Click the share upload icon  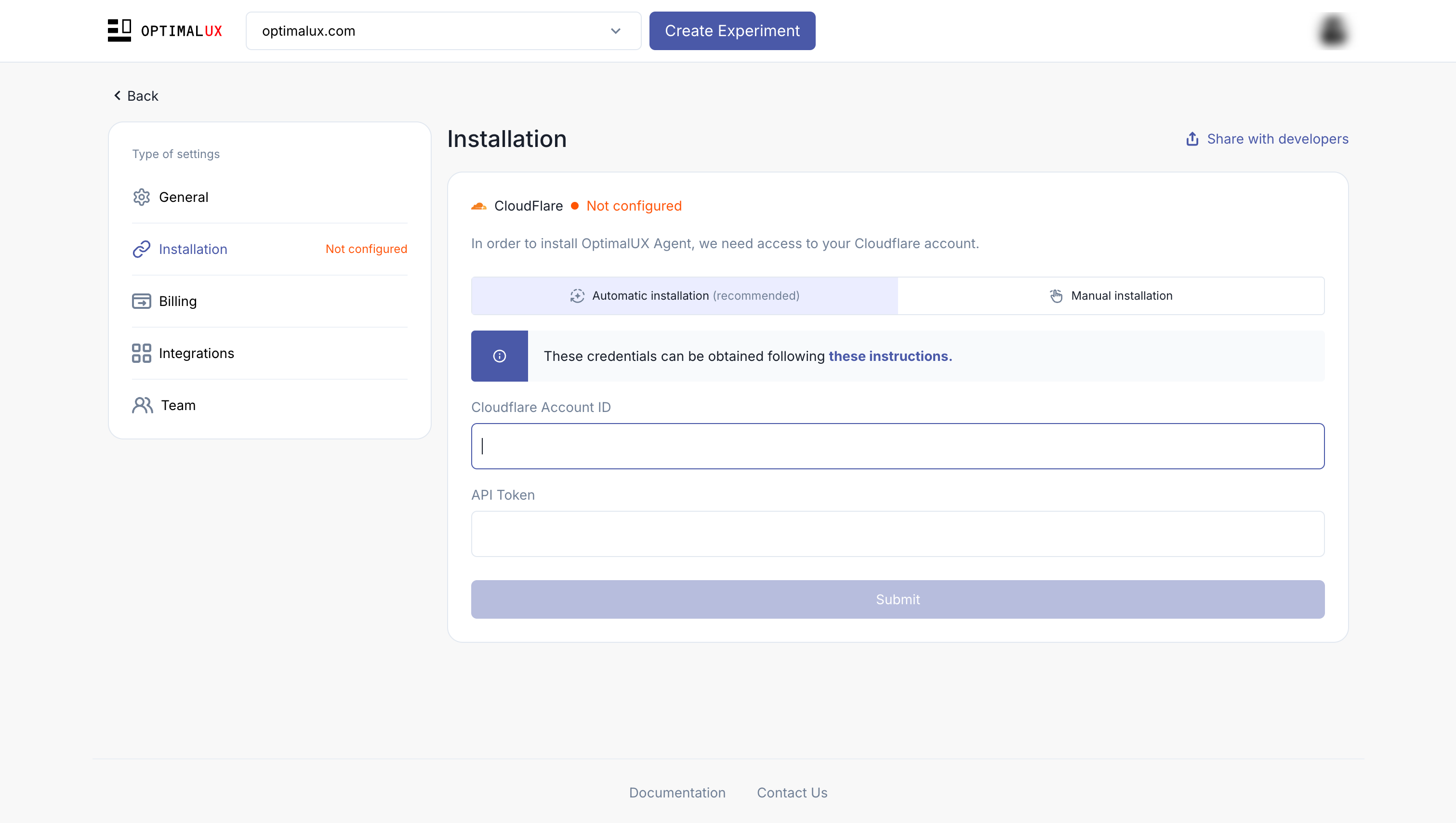[x=1192, y=139]
